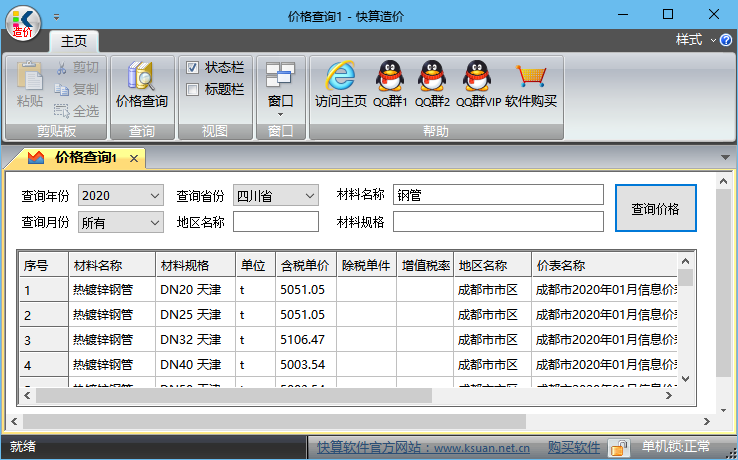Open the 查询省份 四川省 dropdown
The width and height of the screenshot is (738, 460).
pyautogui.click(x=276, y=195)
